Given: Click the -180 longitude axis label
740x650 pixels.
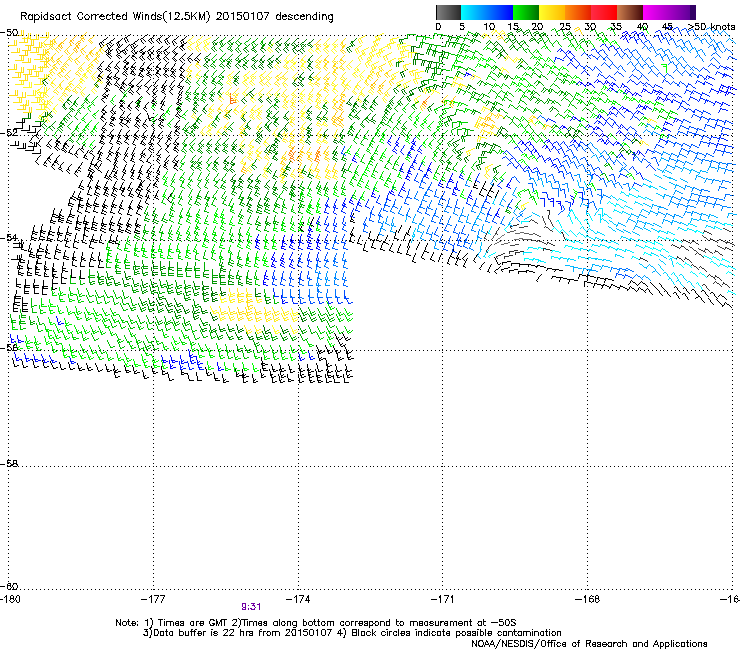Looking at the screenshot, I should (x=10, y=599).
